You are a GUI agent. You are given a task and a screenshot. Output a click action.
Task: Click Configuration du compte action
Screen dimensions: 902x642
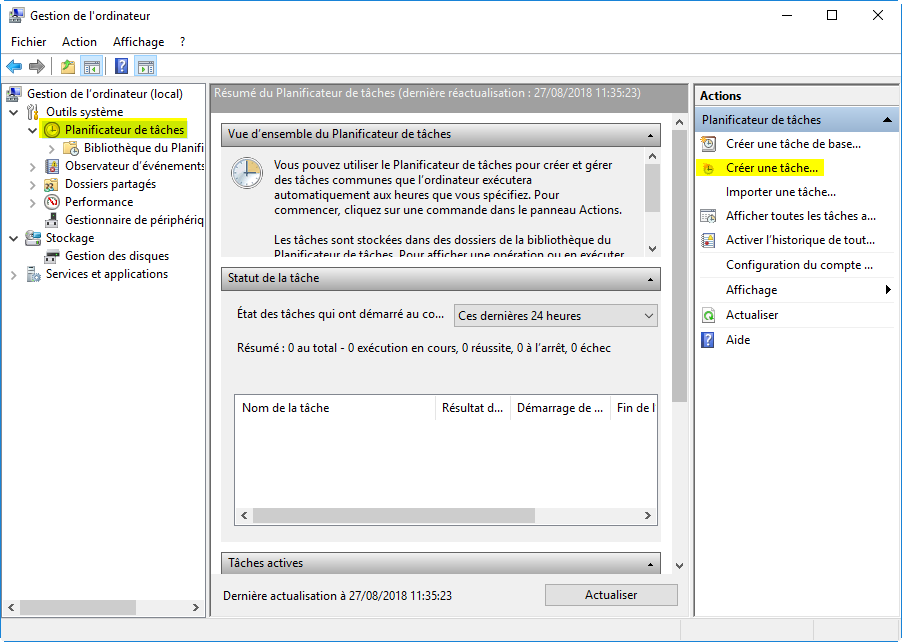pyautogui.click(x=799, y=265)
